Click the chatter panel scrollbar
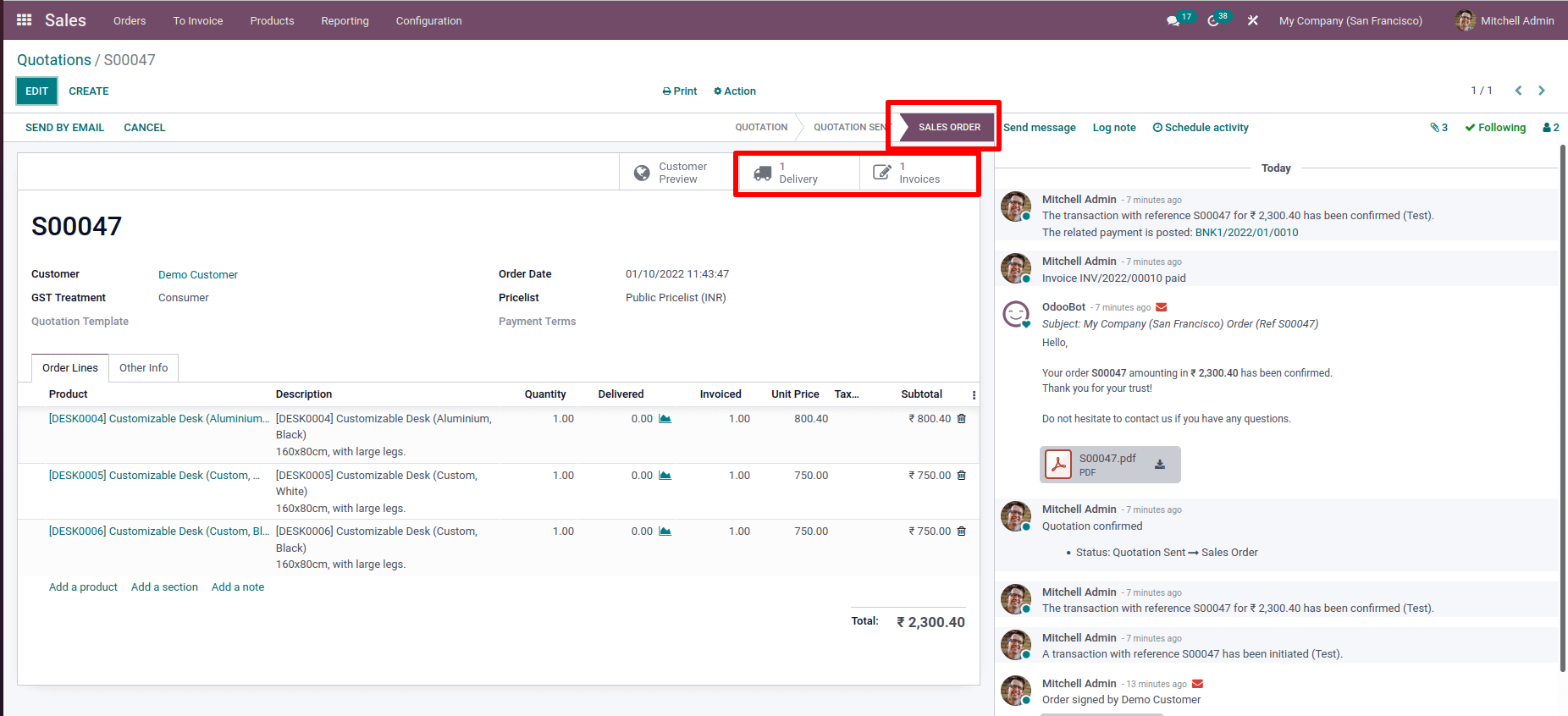1568x716 pixels. (1563, 406)
